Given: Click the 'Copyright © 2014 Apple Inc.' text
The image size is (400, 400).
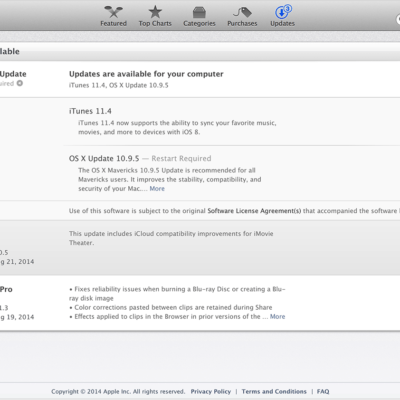Looking at the screenshot, I should pos(118,391).
